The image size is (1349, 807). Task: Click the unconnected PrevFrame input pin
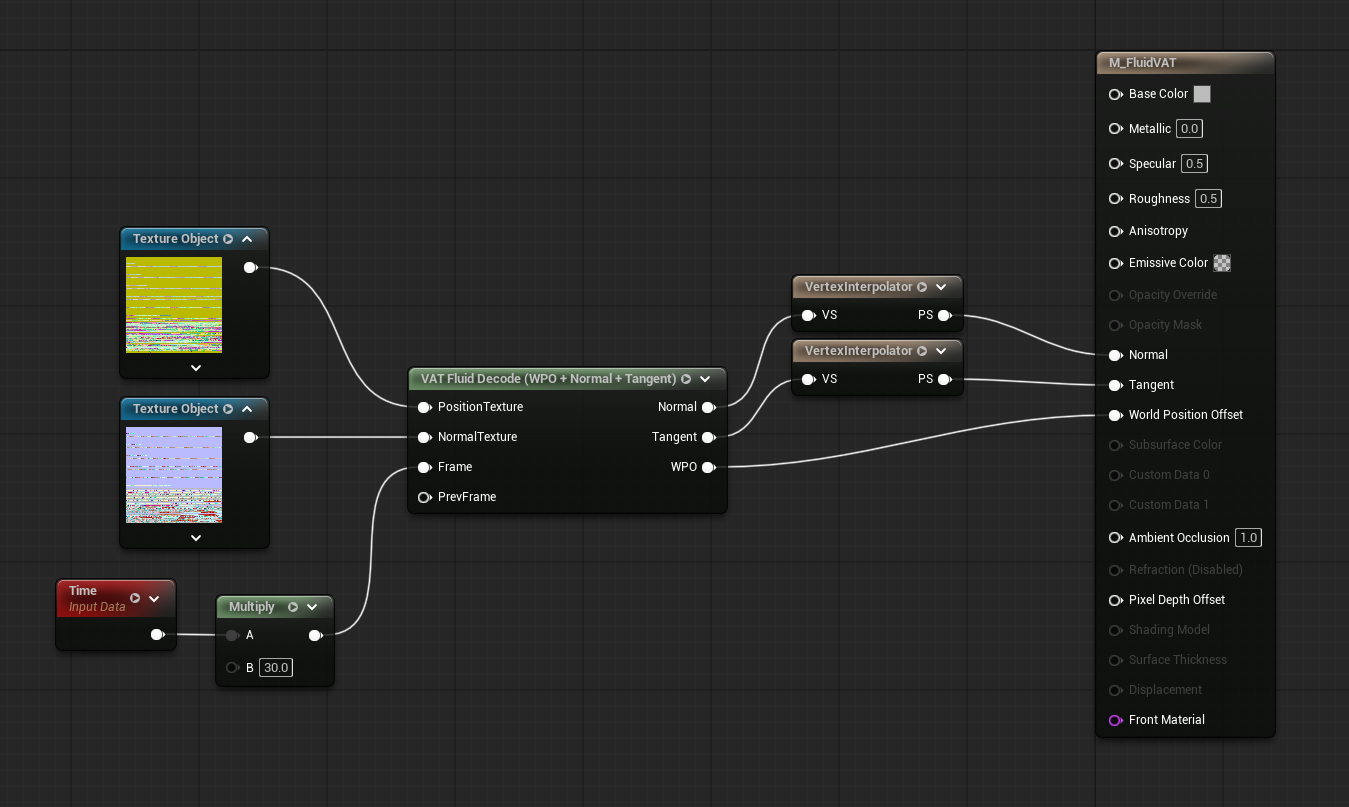pos(424,497)
